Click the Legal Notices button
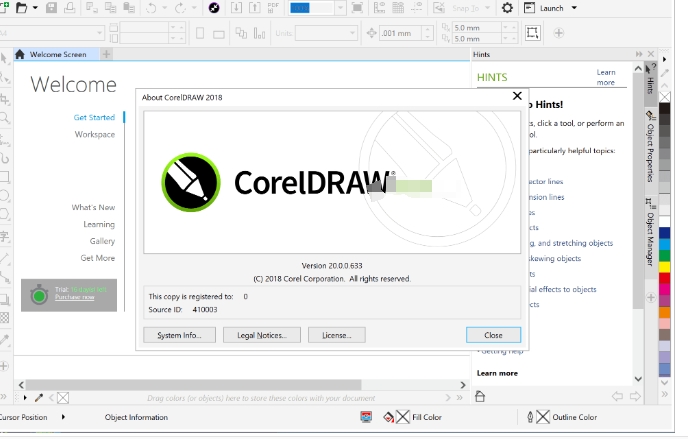Screen dimensions: 688x439 pyautogui.click(x=262, y=335)
